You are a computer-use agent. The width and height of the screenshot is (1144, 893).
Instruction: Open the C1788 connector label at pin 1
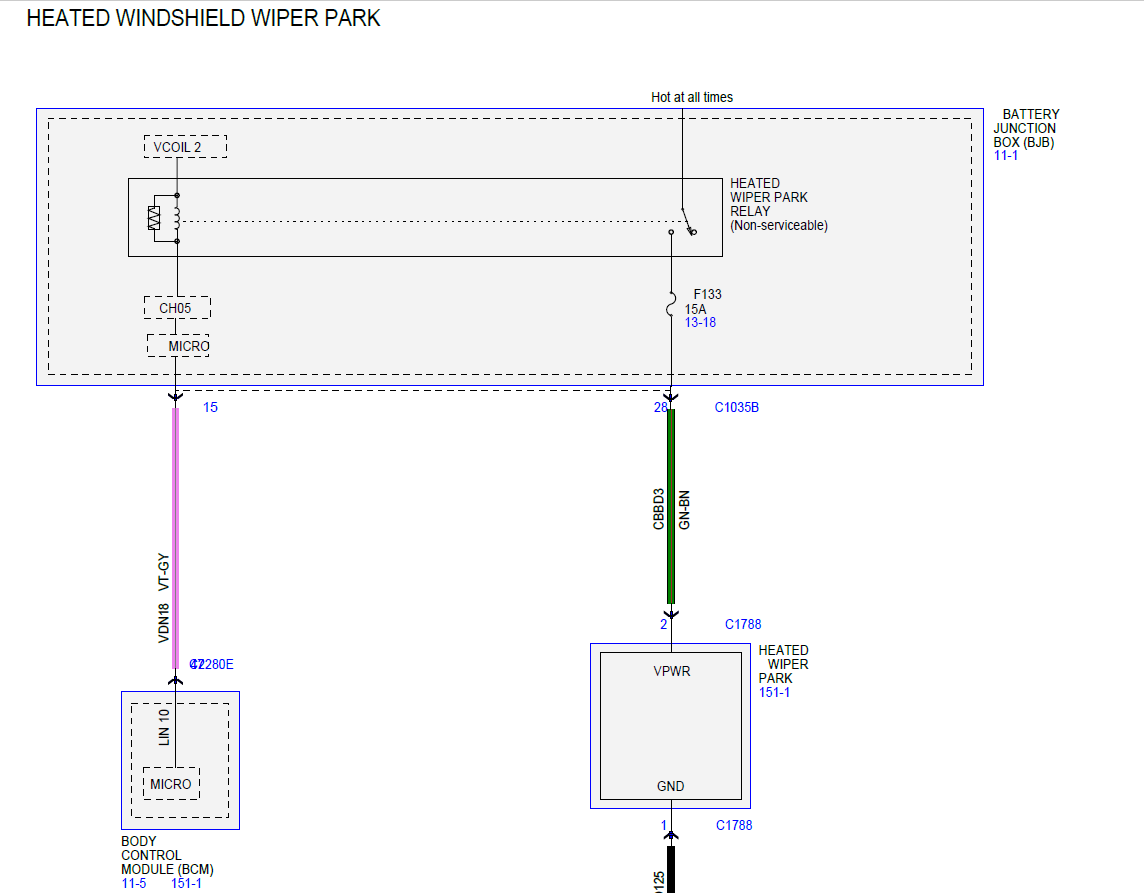click(734, 825)
